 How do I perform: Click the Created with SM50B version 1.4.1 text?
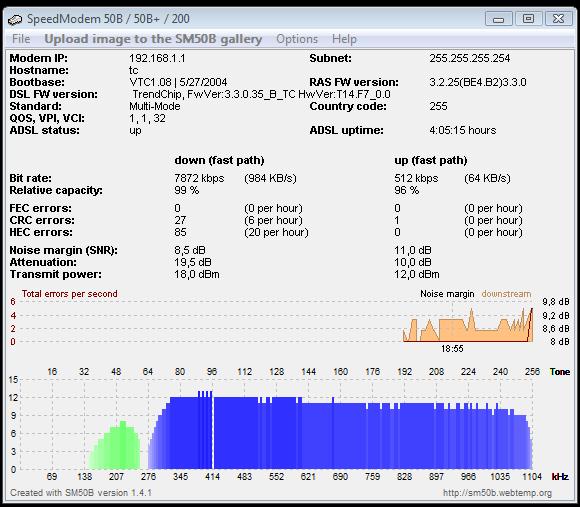81,493
